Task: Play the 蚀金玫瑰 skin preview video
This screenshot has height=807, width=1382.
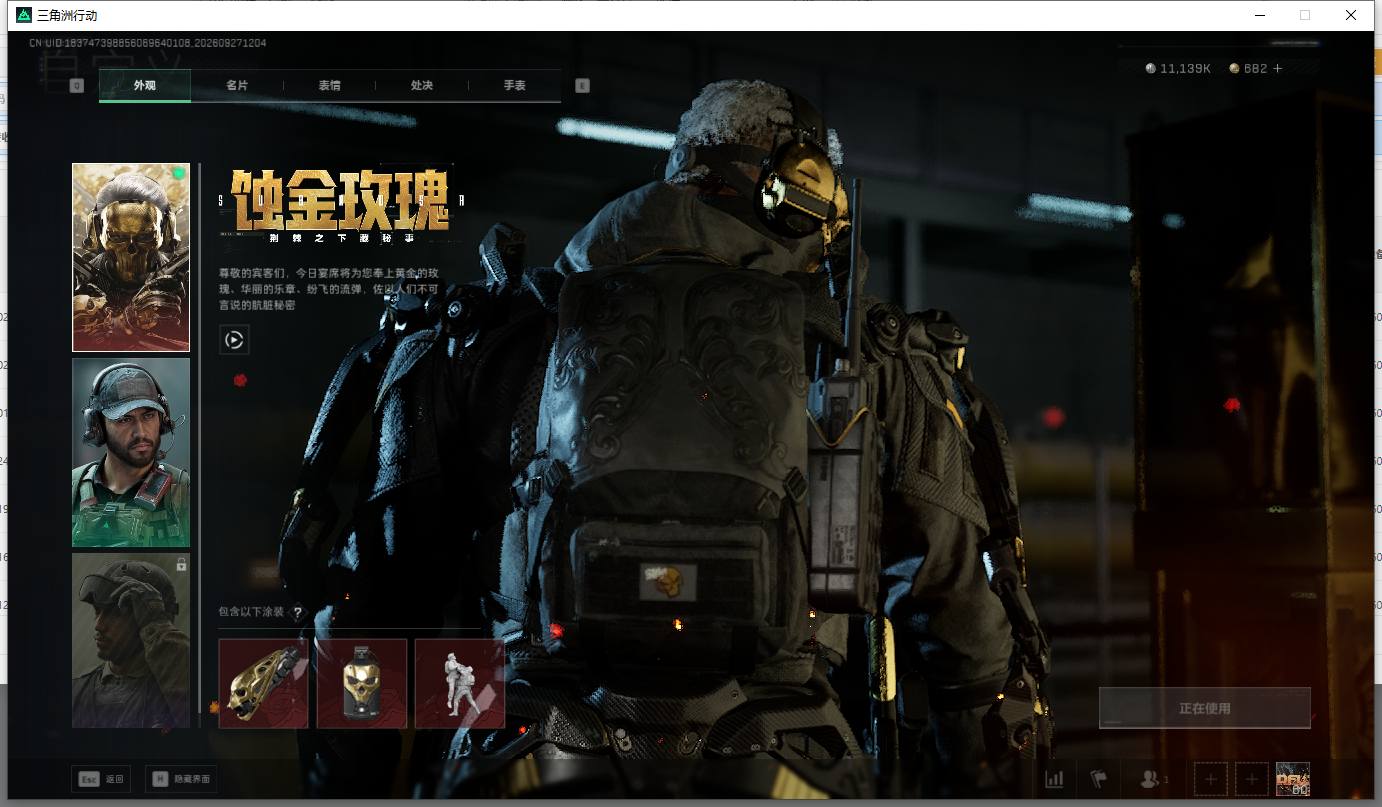Action: click(234, 340)
